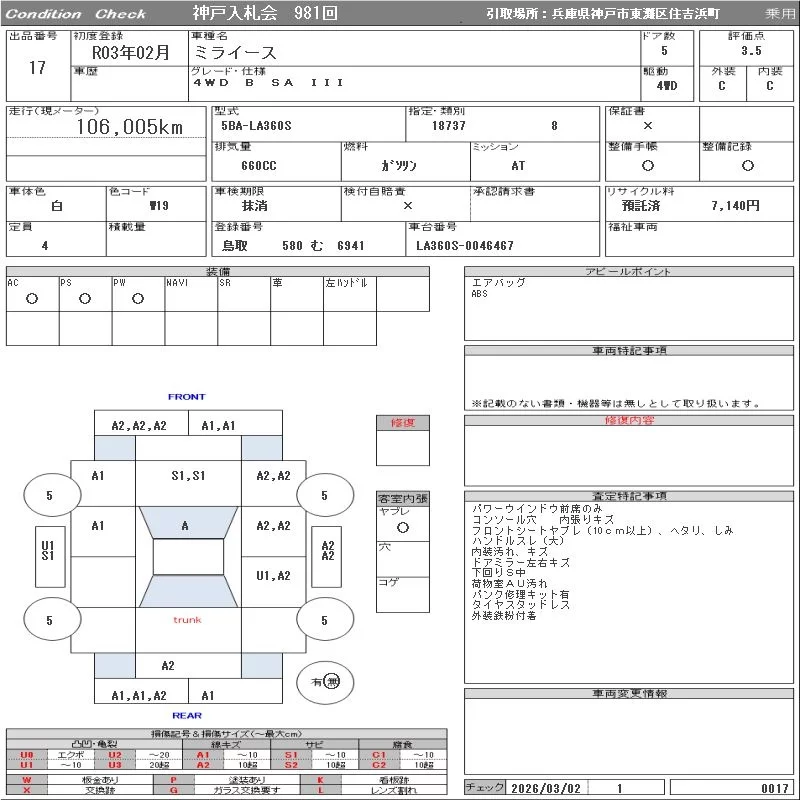The height and width of the screenshot is (800, 800).
Task: Click the appeal point 'ABS'
Action: tap(479, 294)
